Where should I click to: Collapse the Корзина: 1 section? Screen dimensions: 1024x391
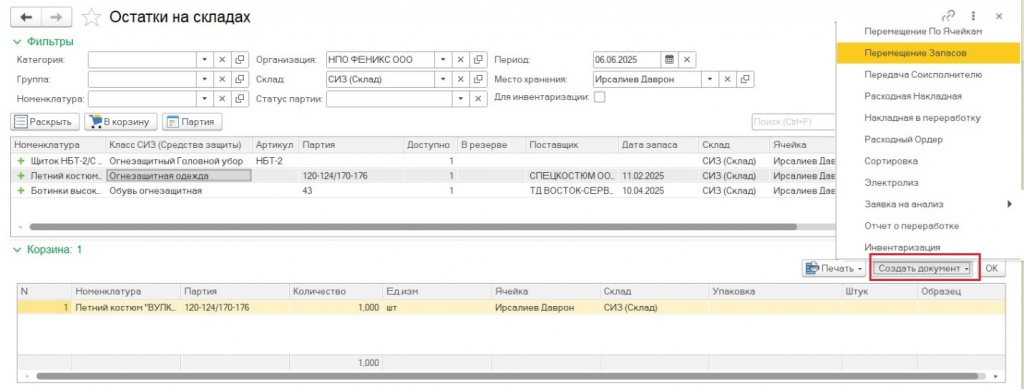tap(48, 249)
